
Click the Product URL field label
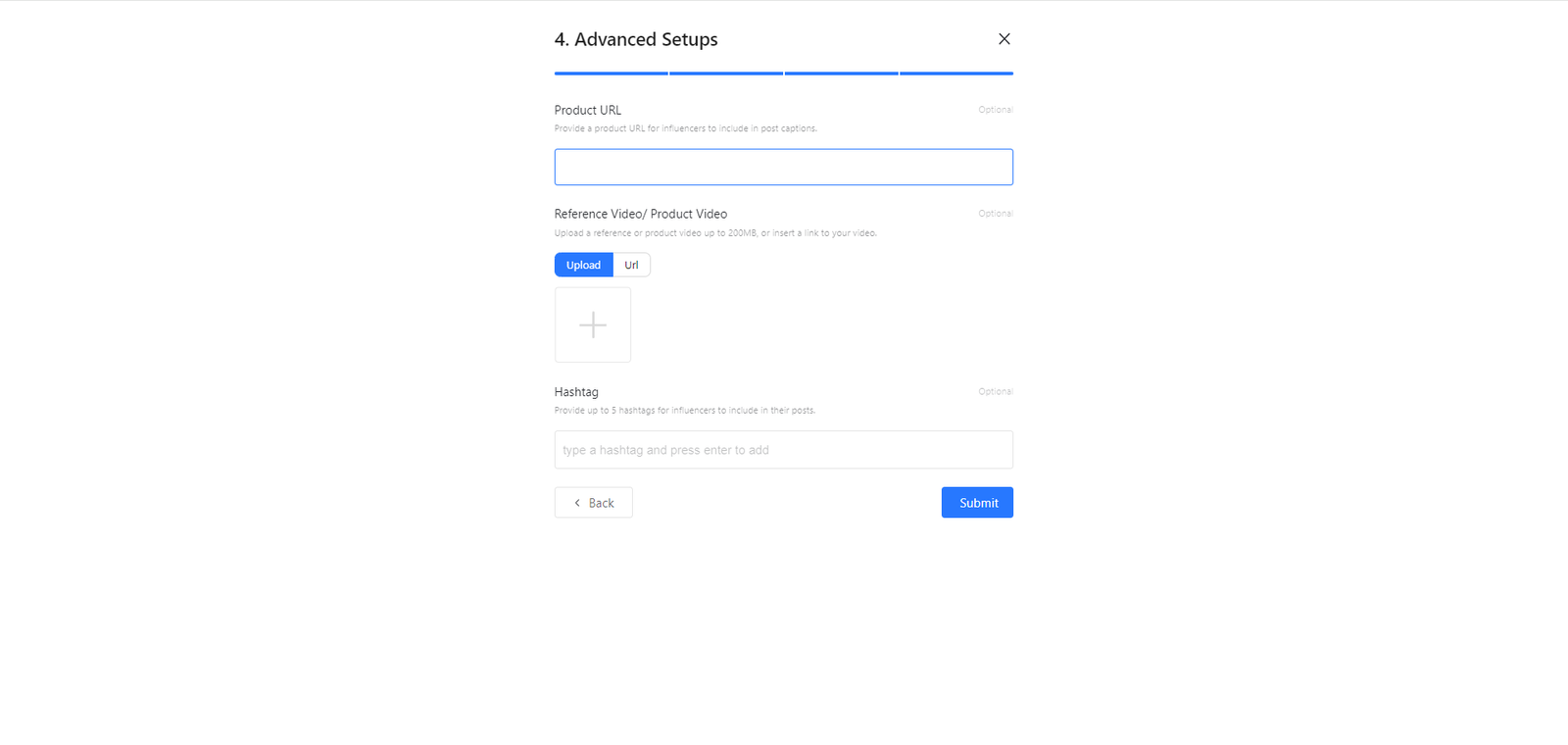tap(588, 110)
